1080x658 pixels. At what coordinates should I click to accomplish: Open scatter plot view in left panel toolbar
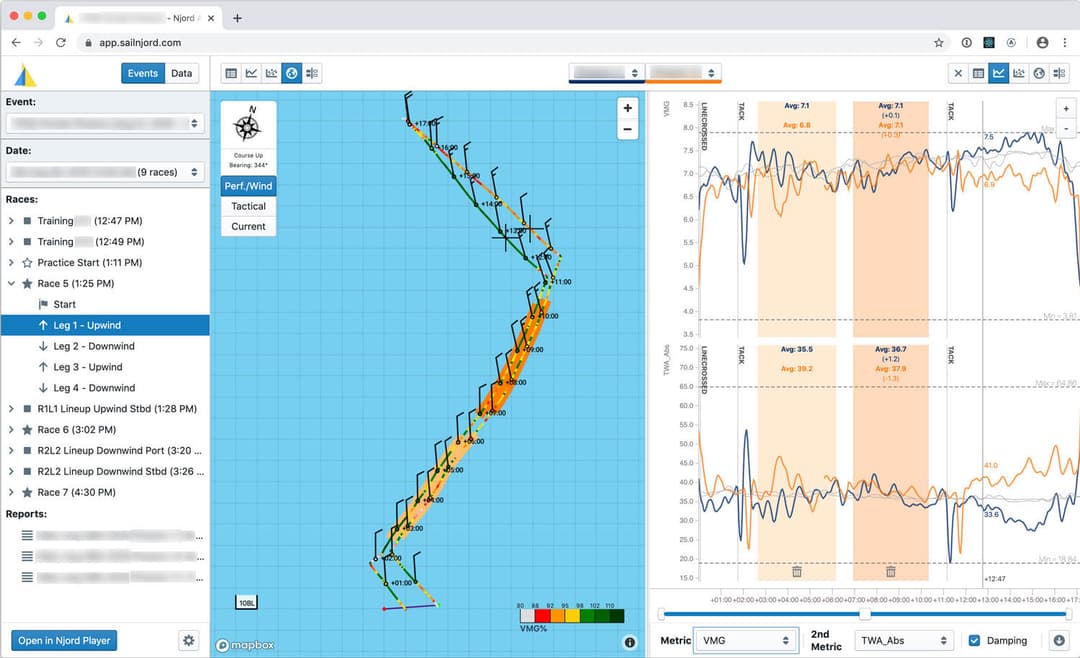click(x=271, y=73)
